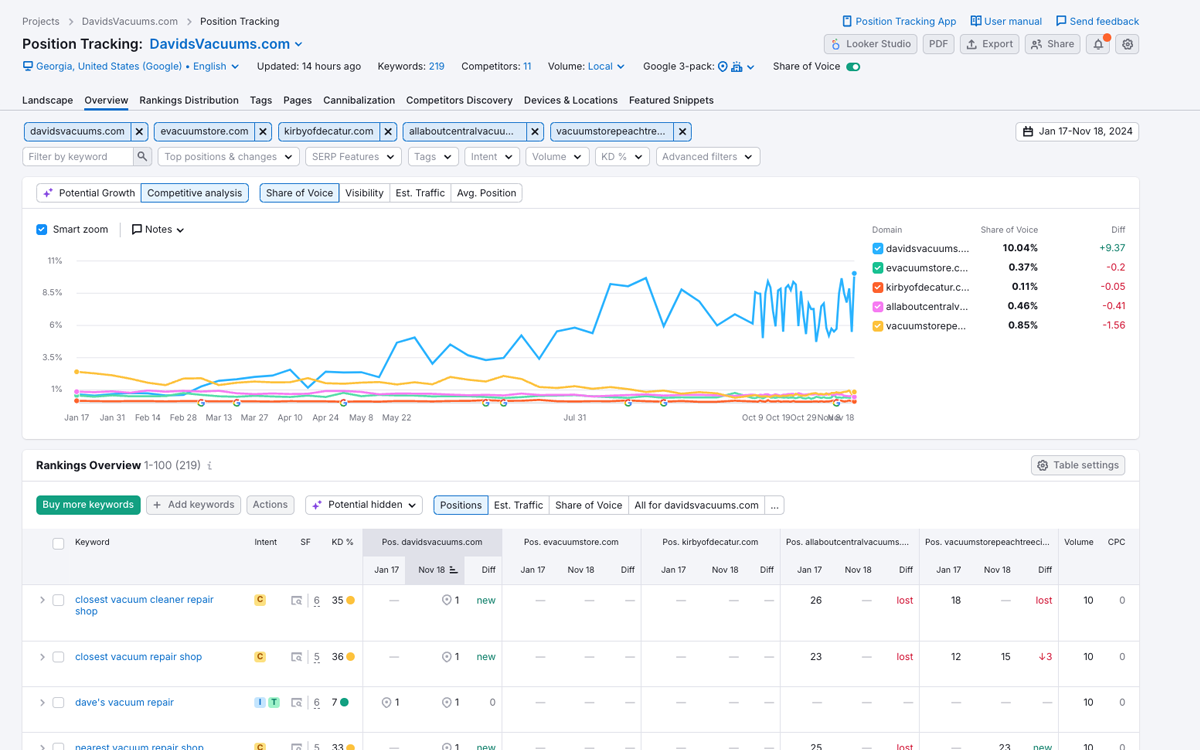
Task: Remove the evacuumstore.com competitor chip
Action: [x=263, y=132]
